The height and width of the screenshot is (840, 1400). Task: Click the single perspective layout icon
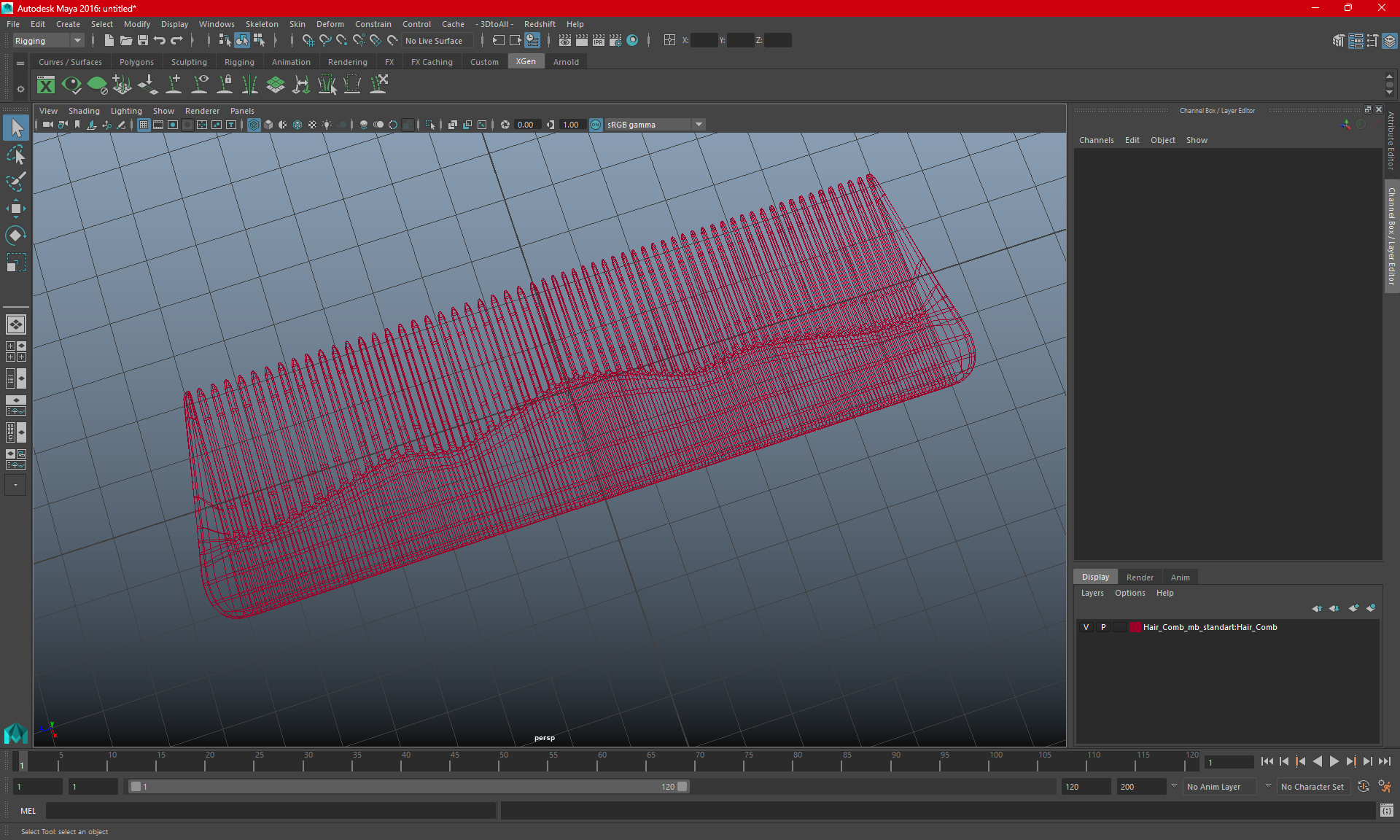(x=15, y=324)
